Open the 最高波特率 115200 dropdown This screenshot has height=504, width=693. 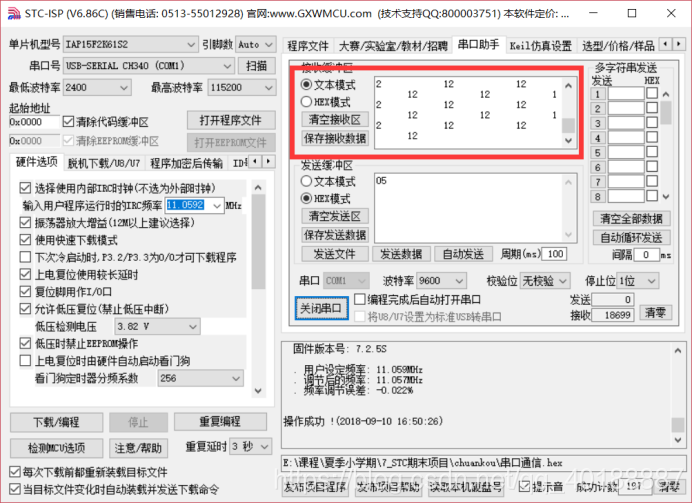click(241, 88)
